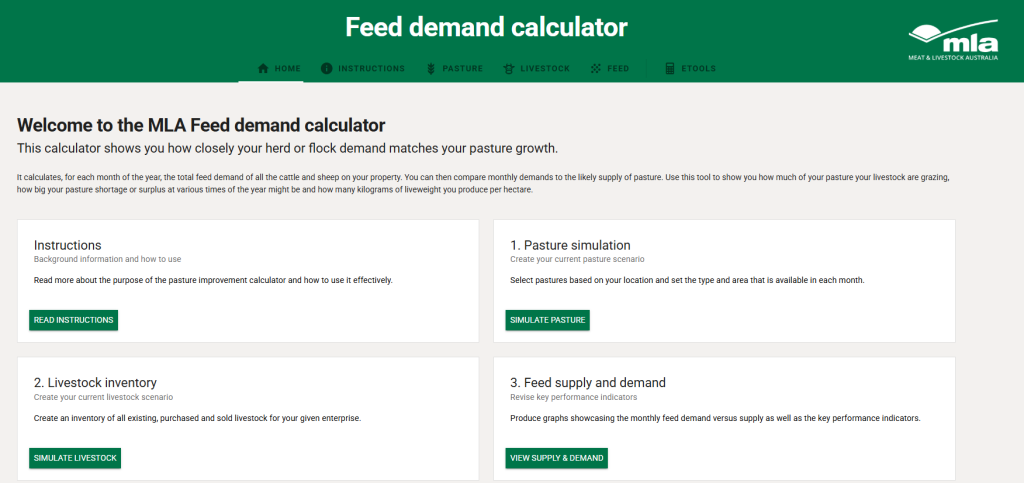
Task: Click the READ INSTRUCTIONS button
Action: point(74,320)
